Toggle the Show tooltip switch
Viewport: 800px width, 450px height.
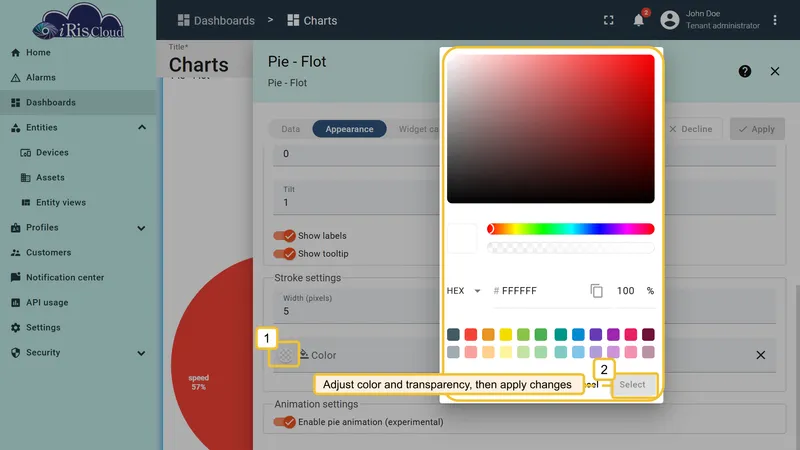[284, 254]
